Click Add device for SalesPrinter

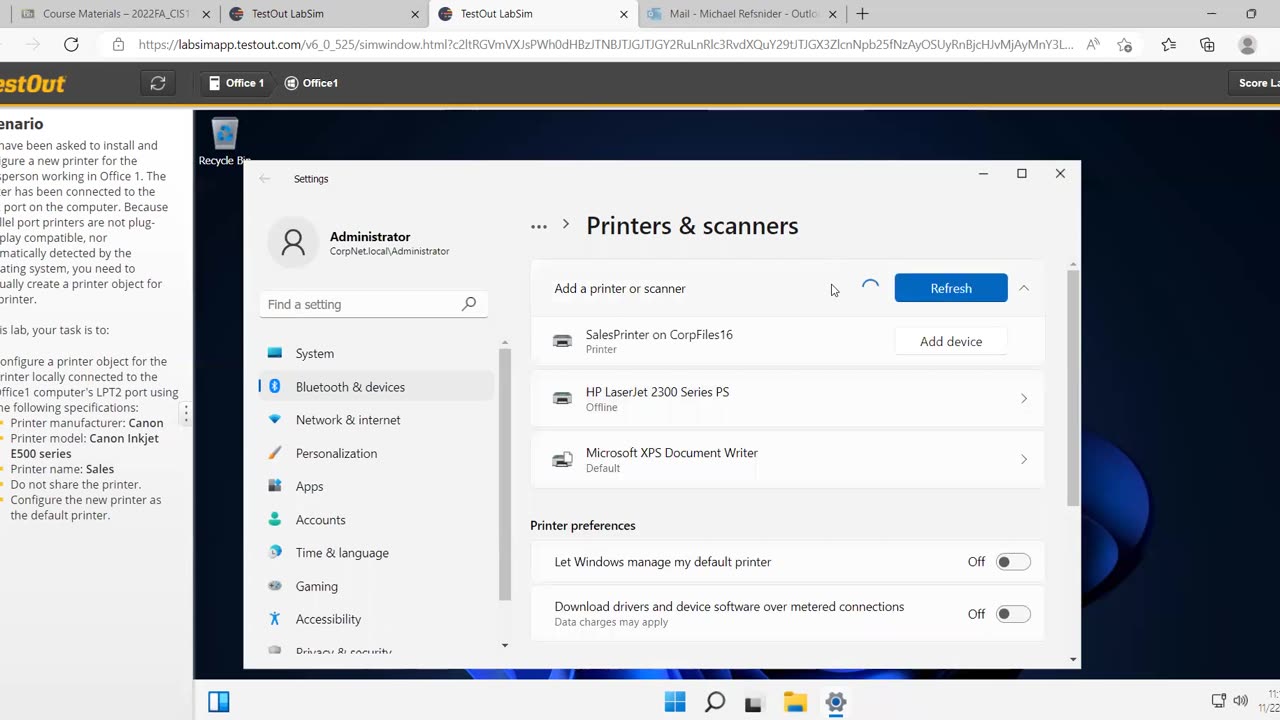click(x=951, y=342)
